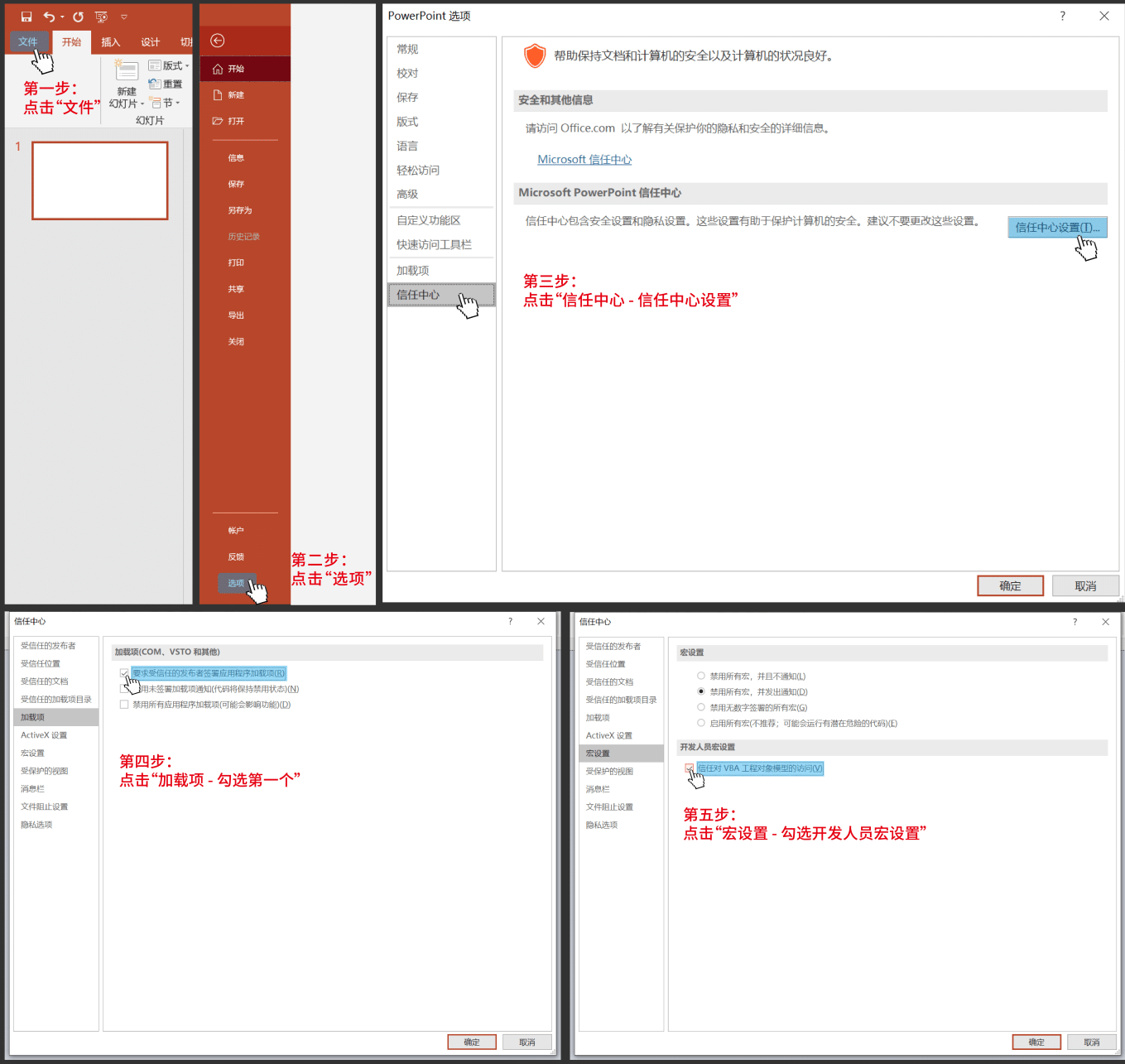Open the 文件 tab
Image resolution: width=1125 pixels, height=1064 pixels.
[x=28, y=41]
